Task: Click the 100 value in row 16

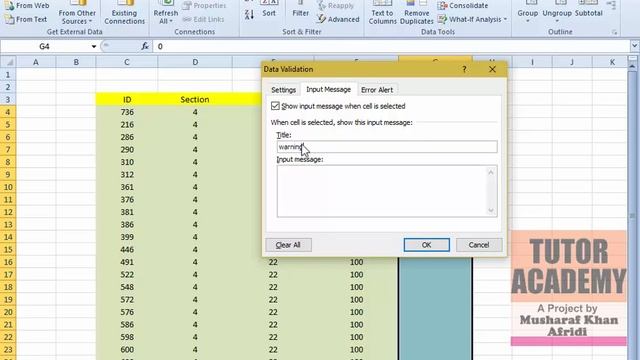Action: [356, 262]
